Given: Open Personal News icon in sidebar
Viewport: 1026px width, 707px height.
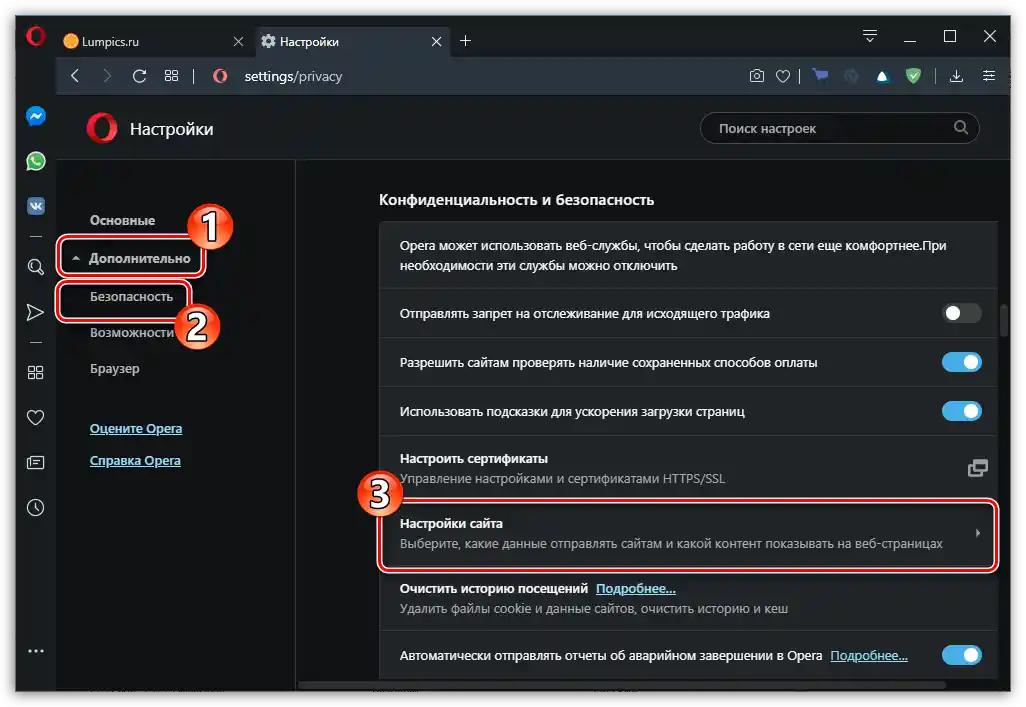Looking at the screenshot, I should [x=35, y=463].
